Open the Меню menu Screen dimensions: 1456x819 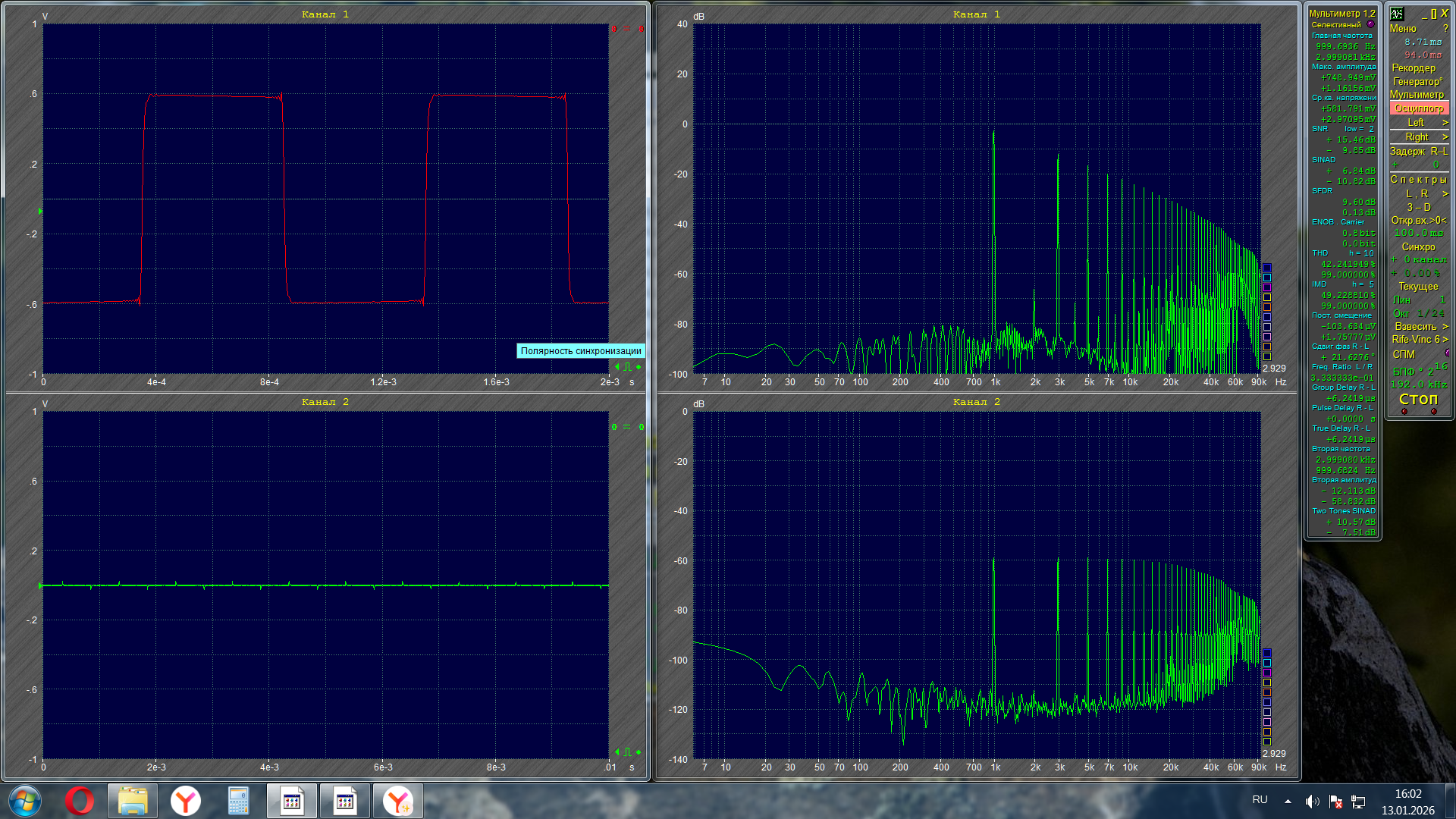(x=1403, y=28)
